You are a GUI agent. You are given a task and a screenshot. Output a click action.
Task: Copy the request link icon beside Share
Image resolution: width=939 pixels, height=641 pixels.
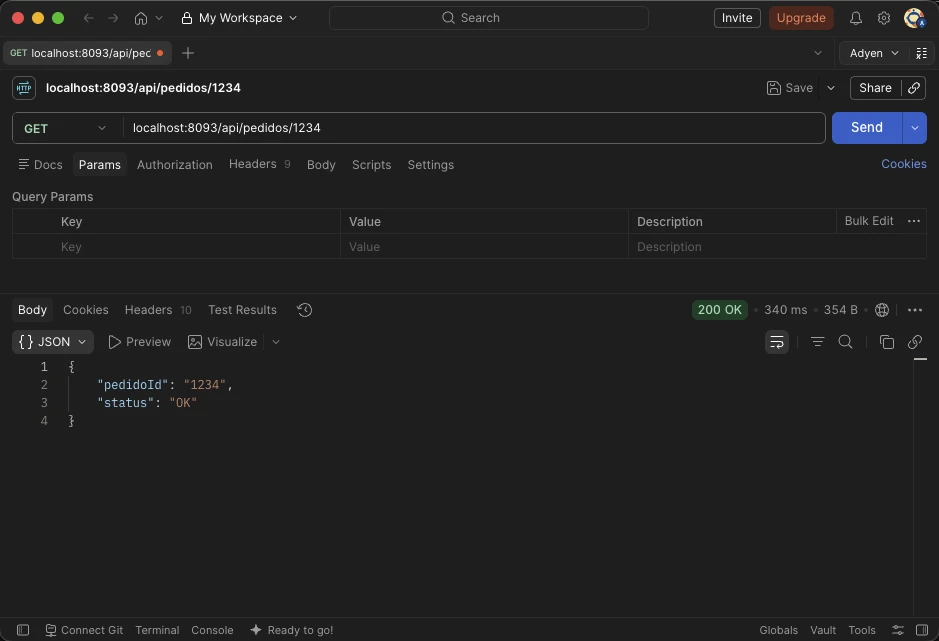click(914, 88)
